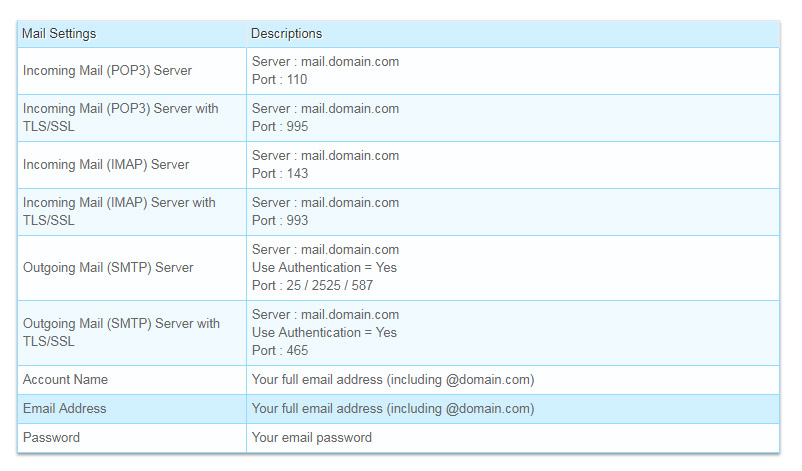Click the Account Name description text
This screenshot has height=471, width=802.
point(393,380)
